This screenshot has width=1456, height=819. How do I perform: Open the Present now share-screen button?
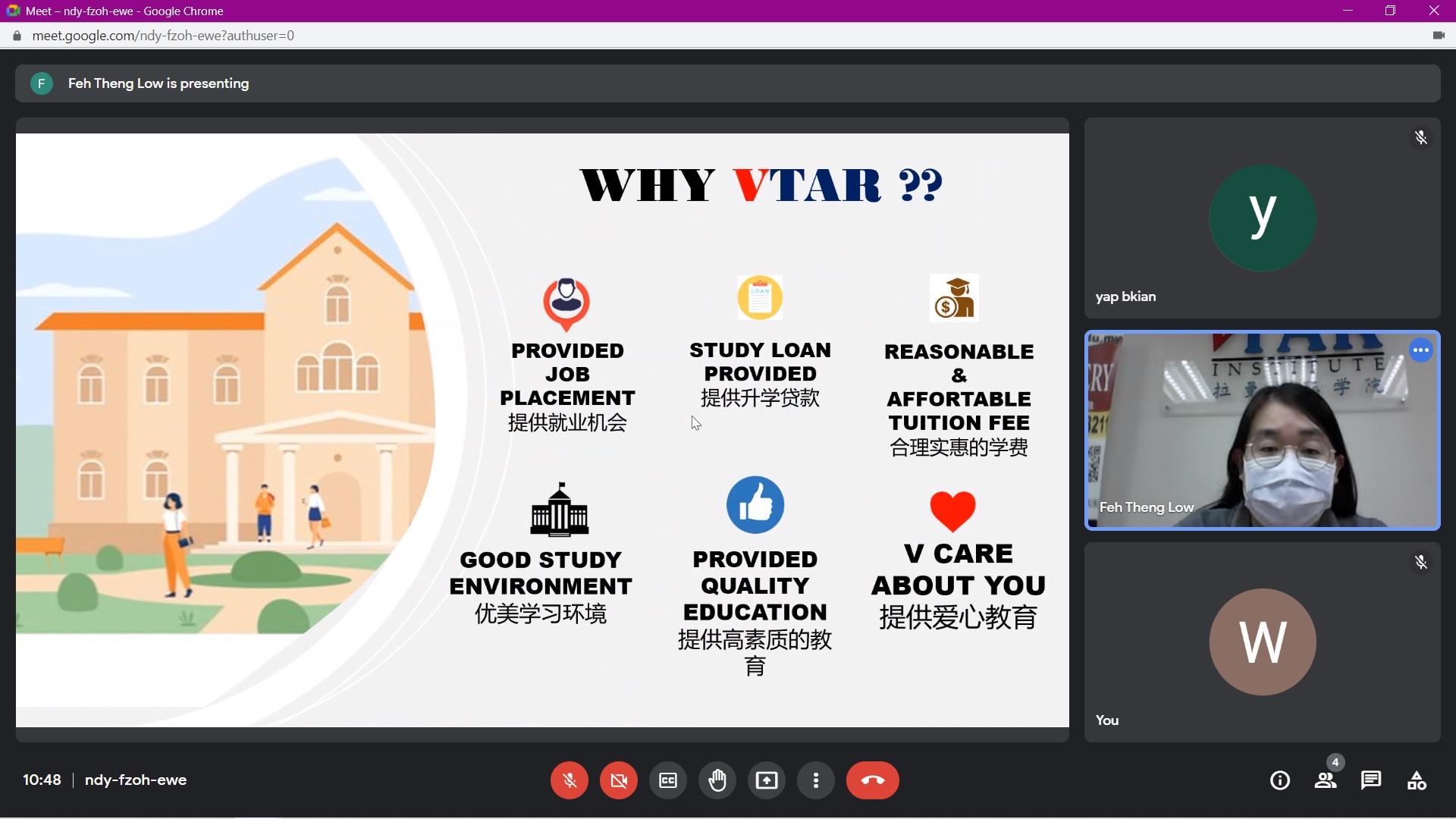pos(767,780)
